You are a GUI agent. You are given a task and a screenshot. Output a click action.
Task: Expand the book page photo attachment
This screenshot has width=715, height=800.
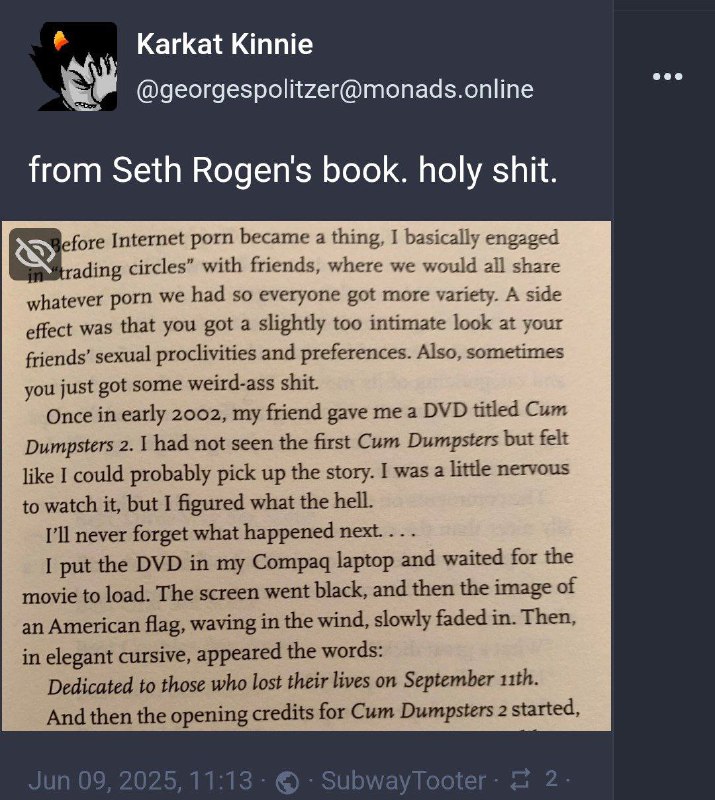coord(306,476)
